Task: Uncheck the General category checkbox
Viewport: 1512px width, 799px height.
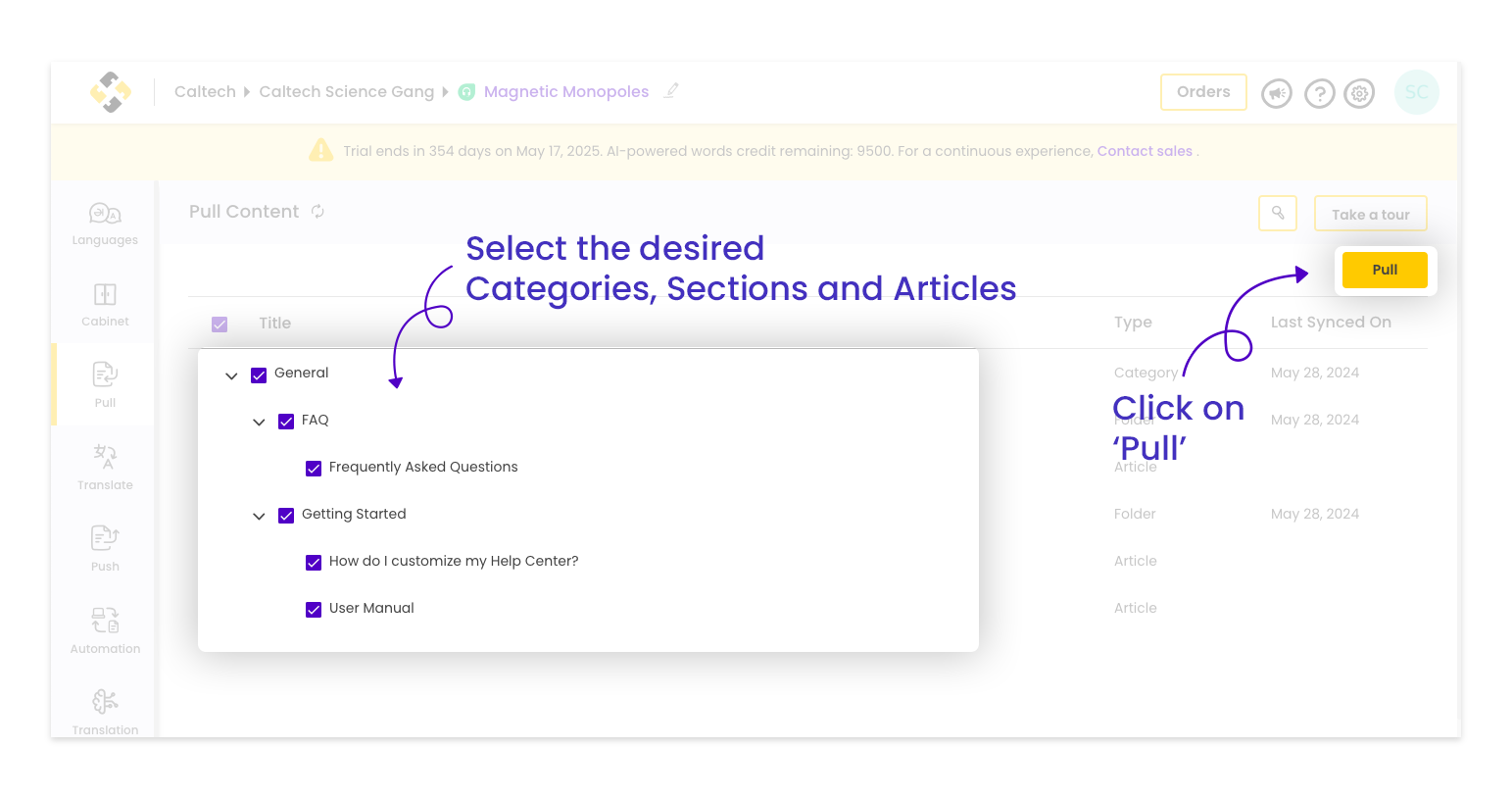Action: click(259, 375)
